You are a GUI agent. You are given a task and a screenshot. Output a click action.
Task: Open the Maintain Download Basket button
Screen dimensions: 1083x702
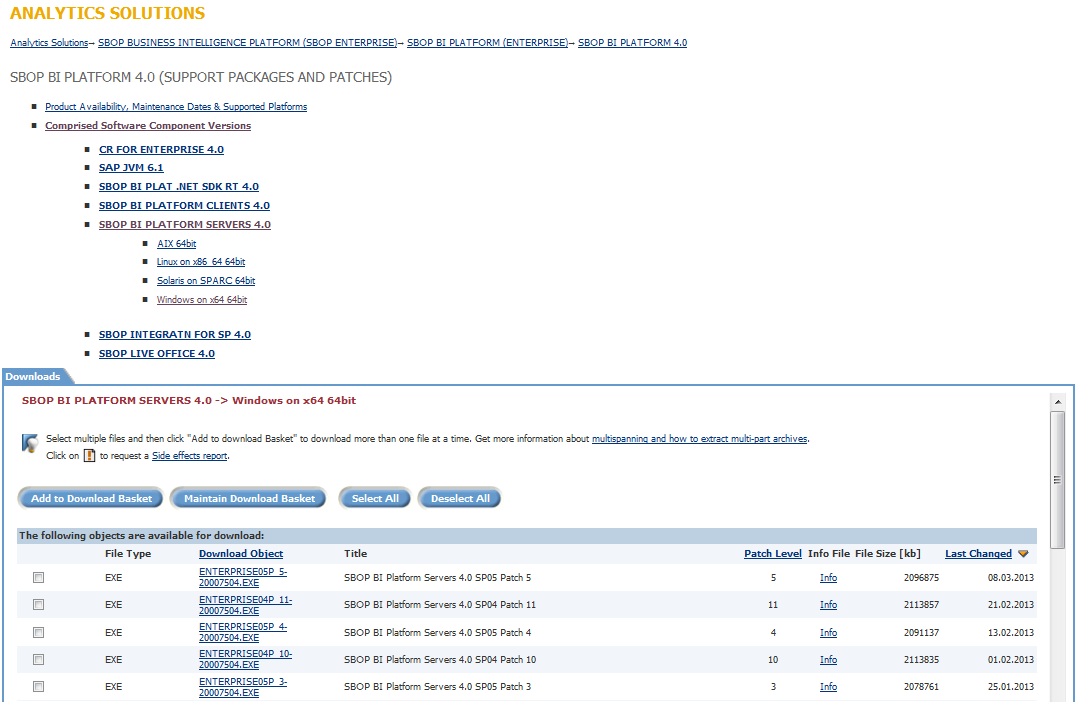[249, 498]
